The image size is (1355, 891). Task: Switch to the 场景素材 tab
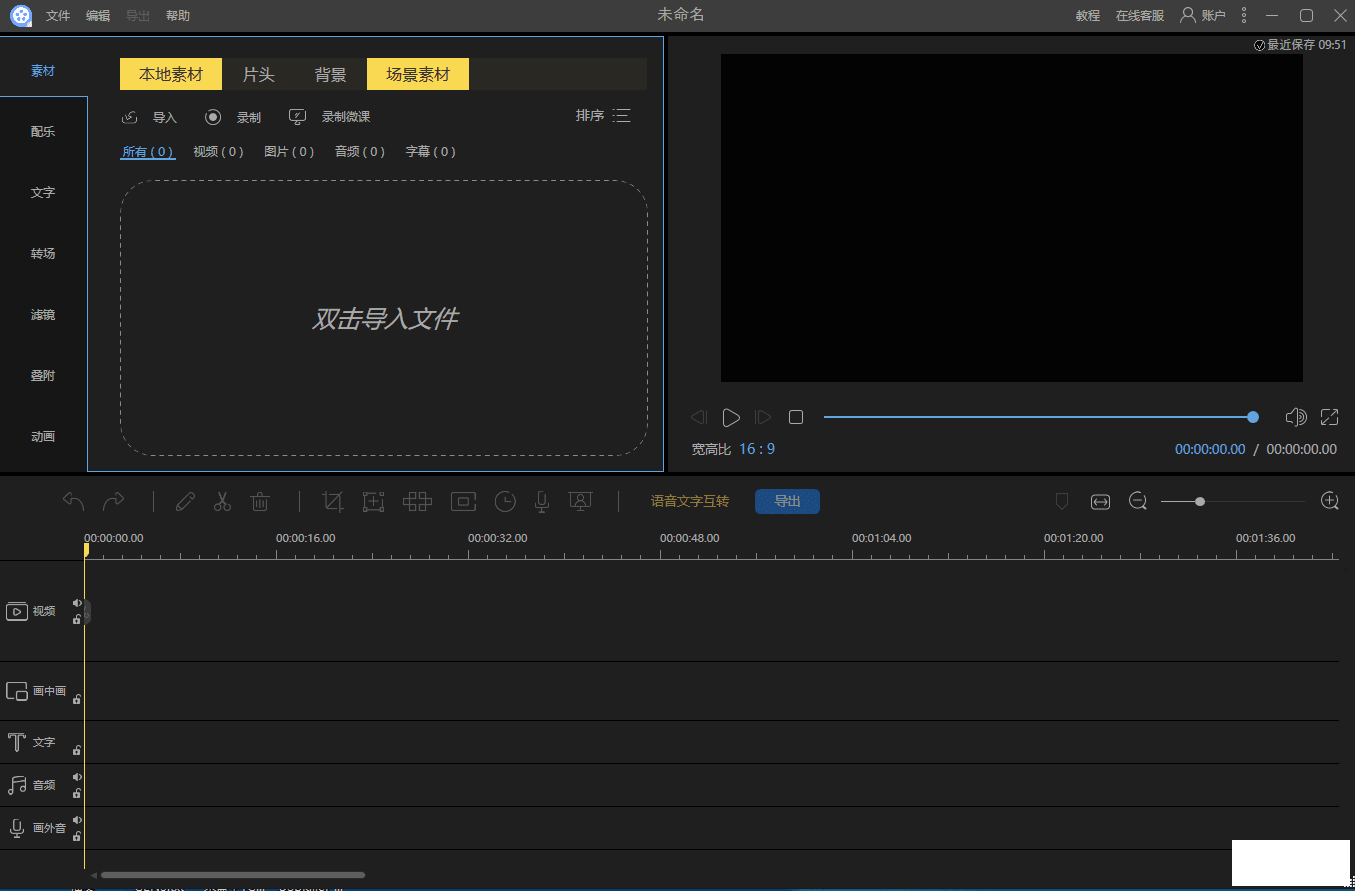pos(418,74)
